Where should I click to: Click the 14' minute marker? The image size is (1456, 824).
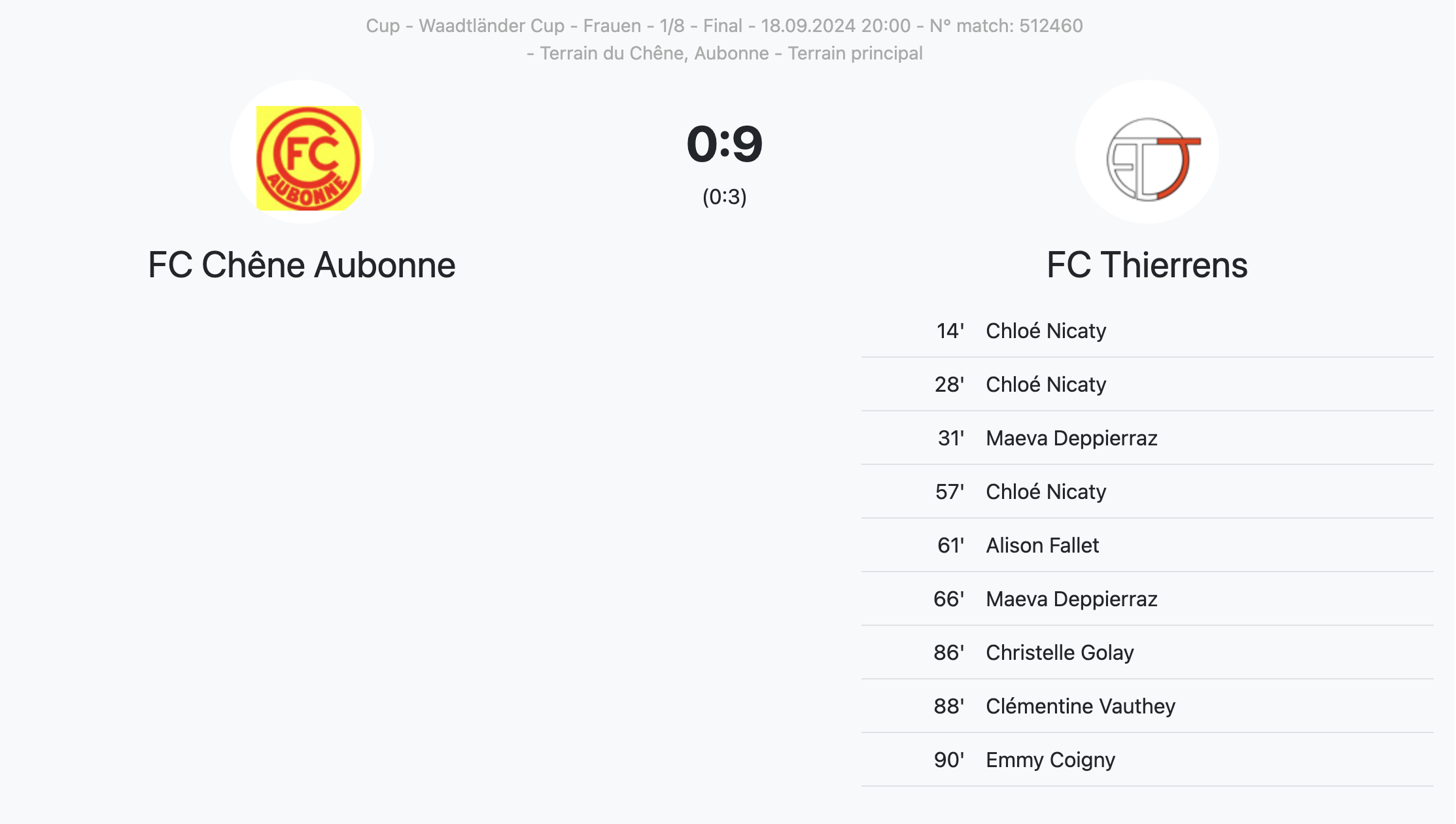tap(950, 331)
